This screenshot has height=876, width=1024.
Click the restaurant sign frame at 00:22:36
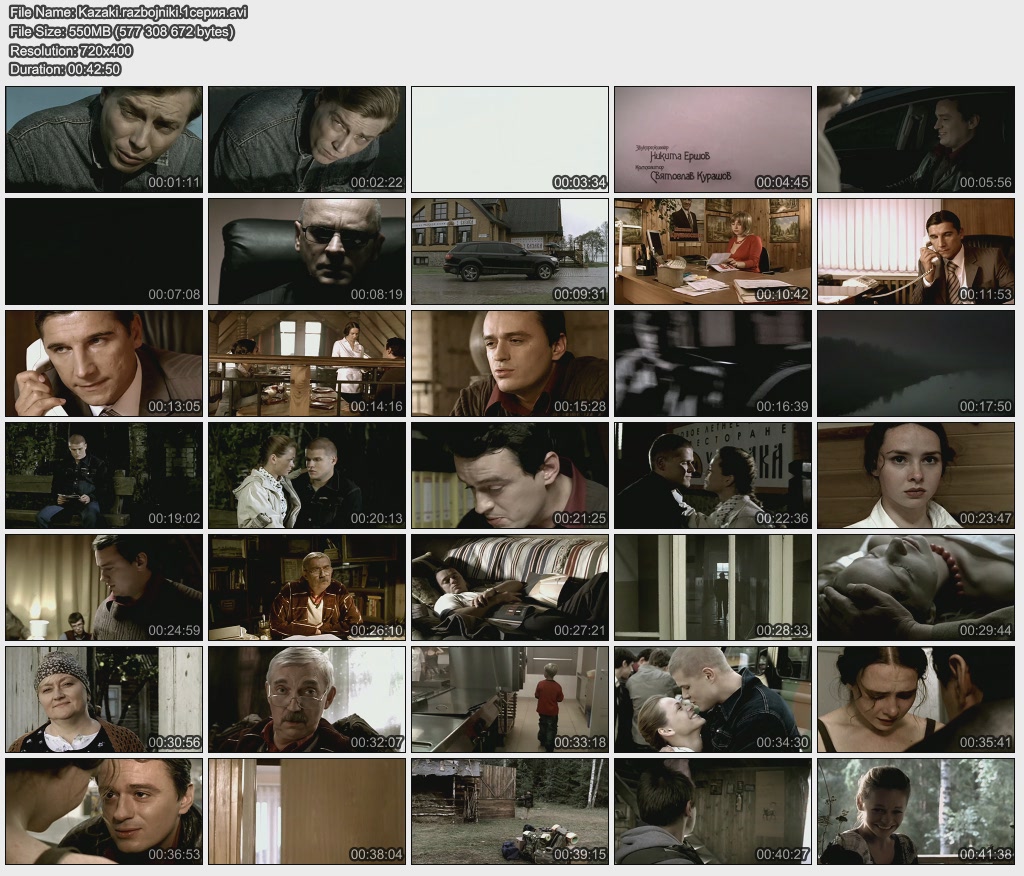[x=713, y=476]
